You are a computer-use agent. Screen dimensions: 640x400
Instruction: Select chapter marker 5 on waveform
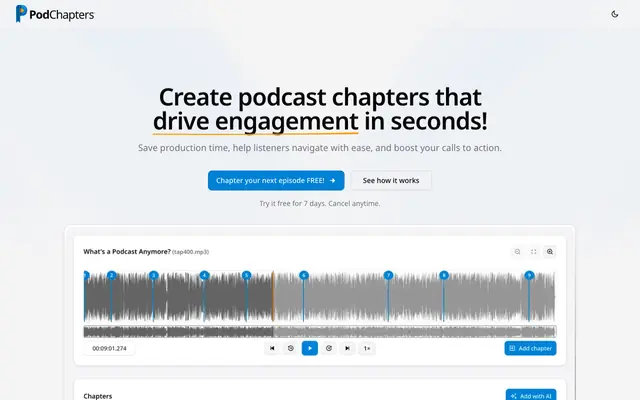pyautogui.click(x=247, y=276)
